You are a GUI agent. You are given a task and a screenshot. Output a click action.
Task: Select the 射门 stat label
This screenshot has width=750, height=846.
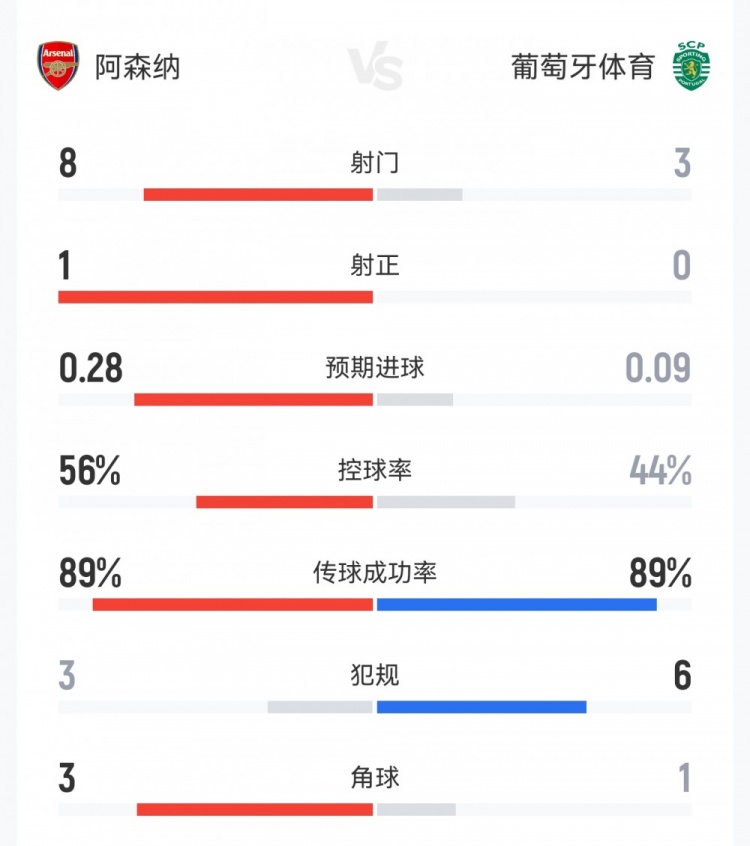point(375,163)
